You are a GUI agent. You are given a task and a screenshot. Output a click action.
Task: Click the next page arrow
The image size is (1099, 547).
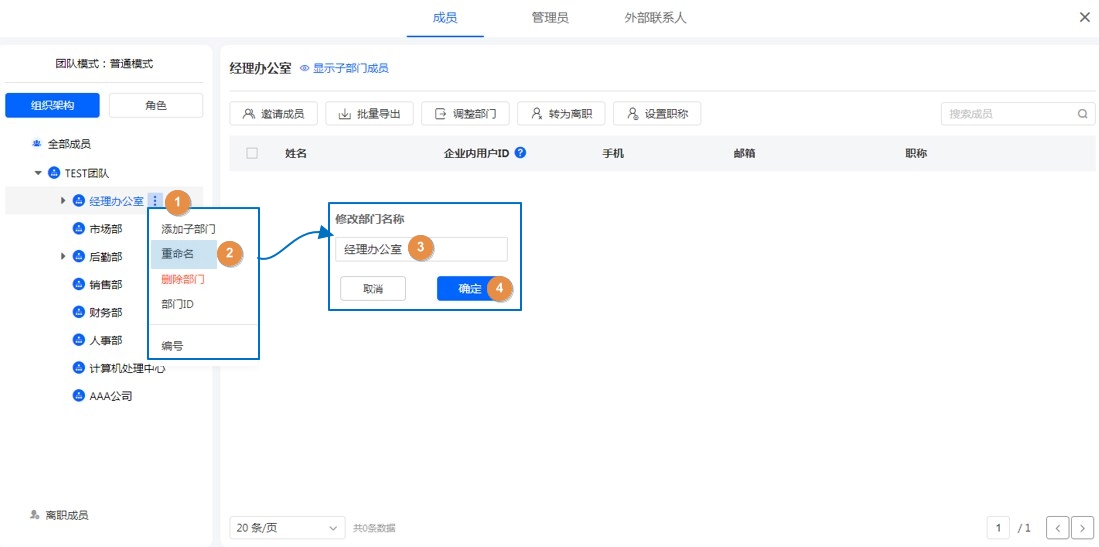(1082, 527)
